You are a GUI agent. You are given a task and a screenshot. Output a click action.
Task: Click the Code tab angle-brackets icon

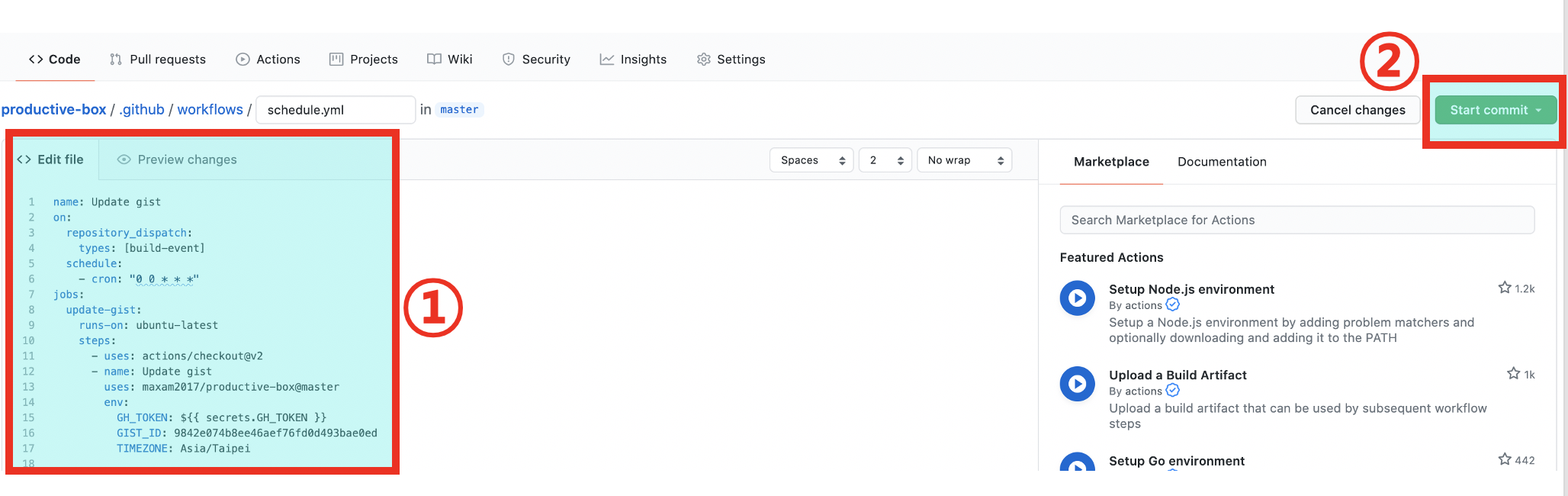click(36, 60)
